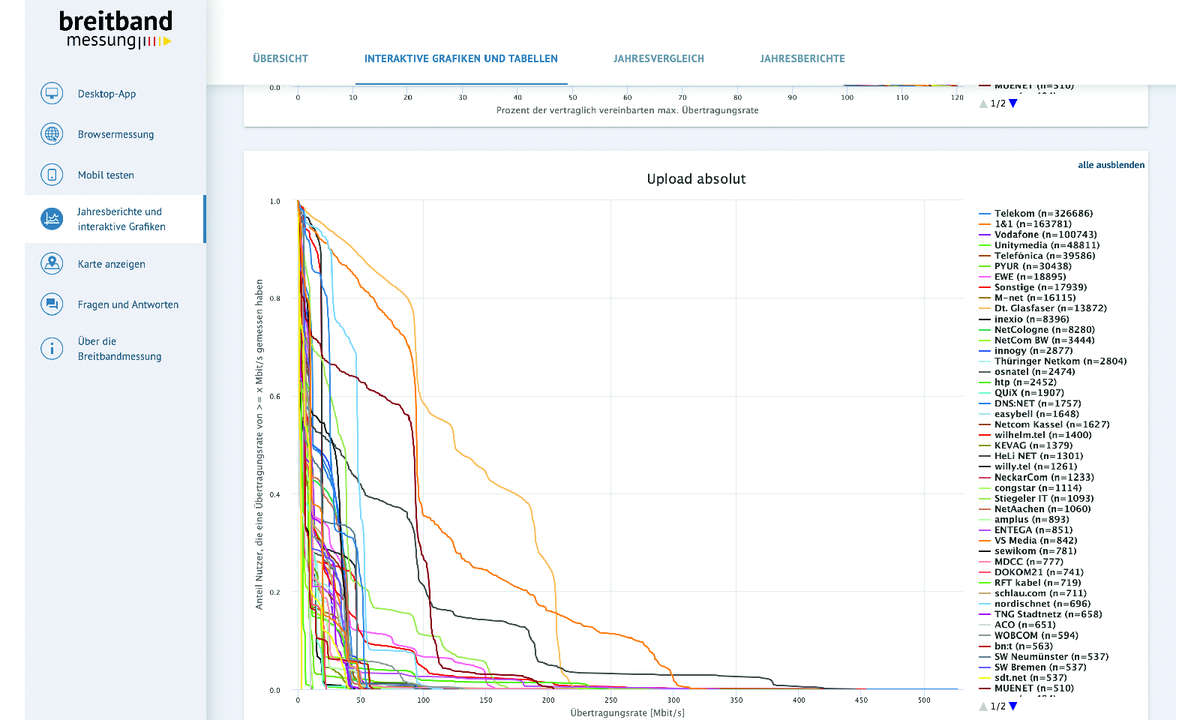1200x720 pixels.
Task: Click sewikom (n=781) legend entry
Action: coord(1026,550)
